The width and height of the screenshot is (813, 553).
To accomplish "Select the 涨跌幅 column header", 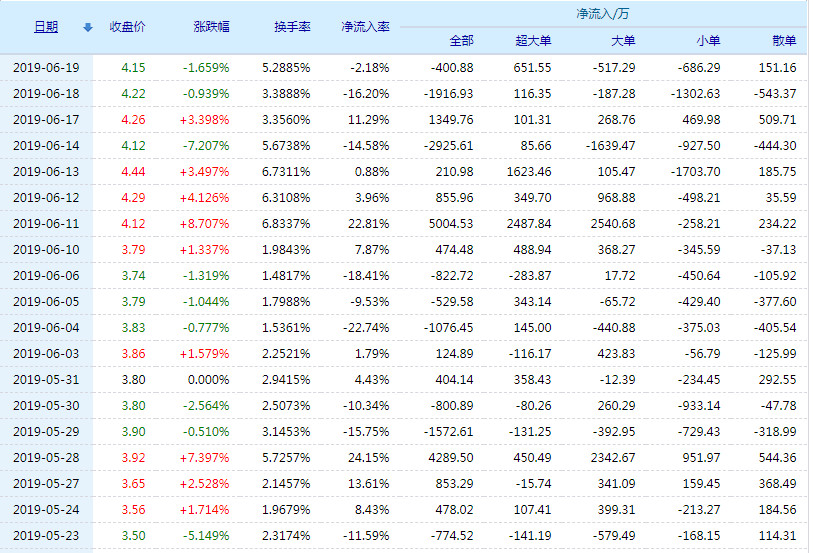I will click(x=210, y=27).
